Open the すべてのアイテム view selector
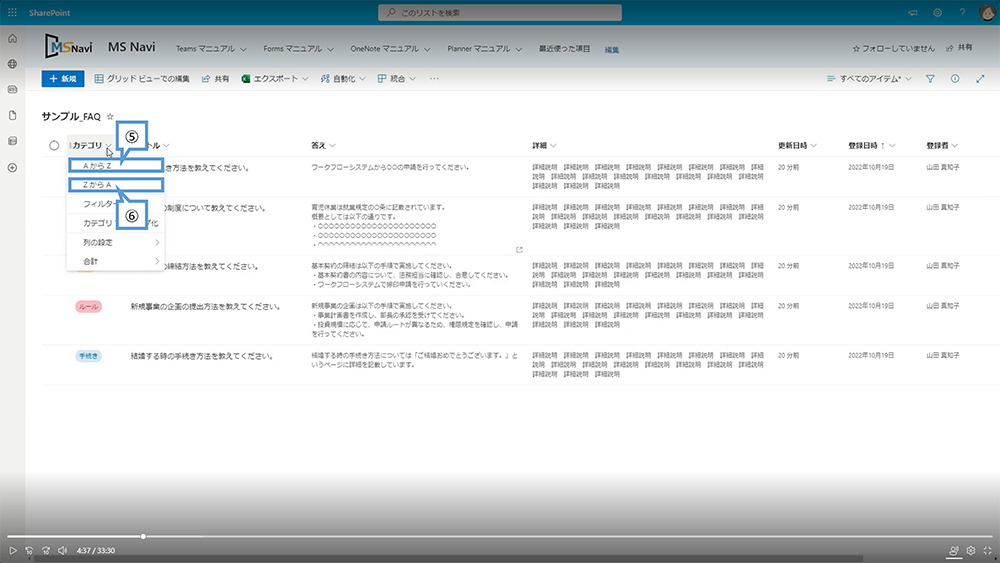Image resolution: width=1000 pixels, height=563 pixels. coord(869,79)
